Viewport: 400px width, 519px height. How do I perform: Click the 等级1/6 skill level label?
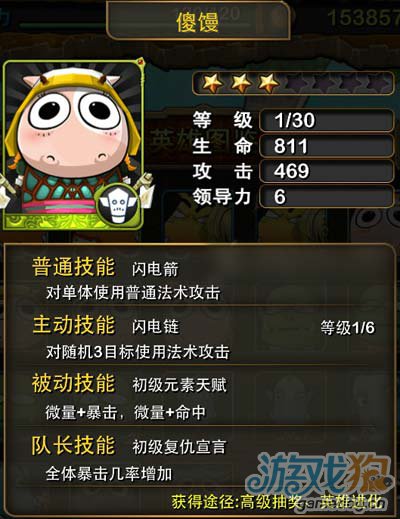click(x=348, y=328)
